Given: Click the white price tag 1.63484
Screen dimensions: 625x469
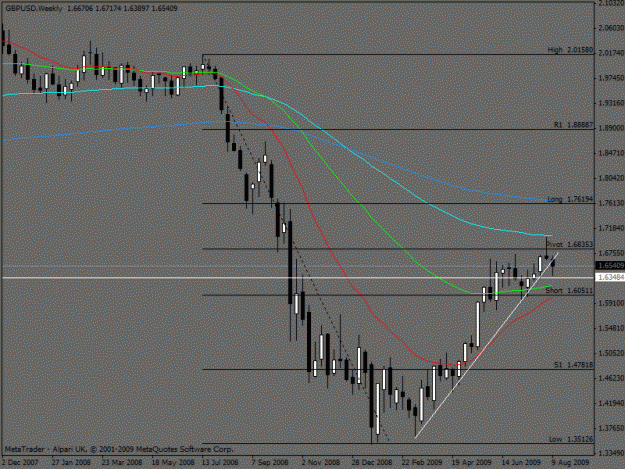Looking at the screenshot, I should [610, 277].
